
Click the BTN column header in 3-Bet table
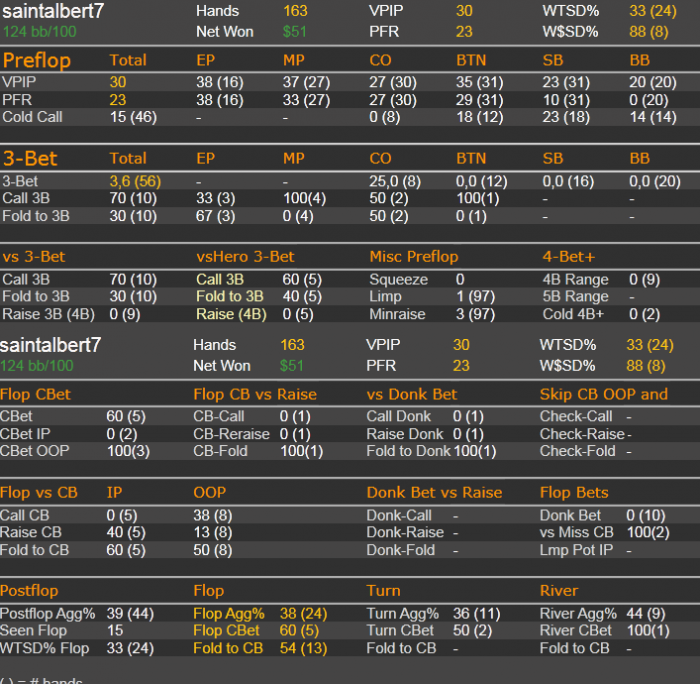tap(471, 158)
